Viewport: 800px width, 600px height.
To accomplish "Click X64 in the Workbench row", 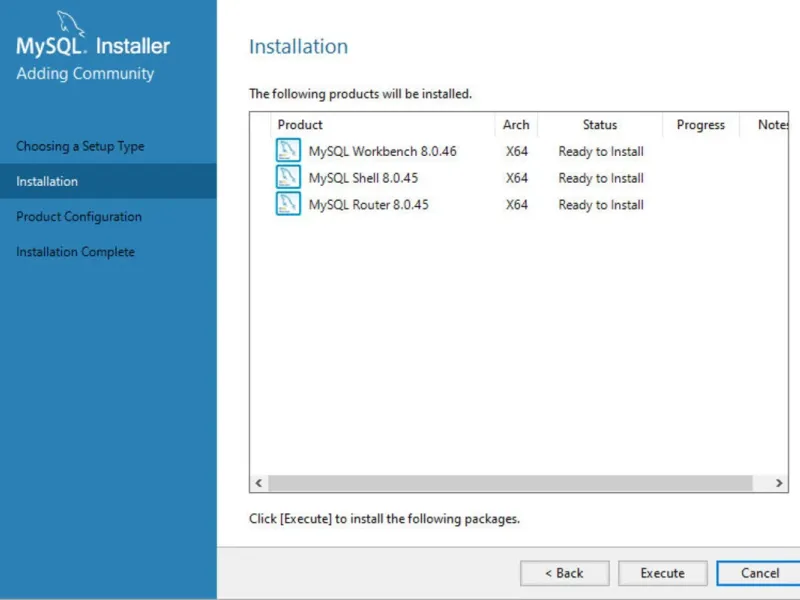I will click(x=516, y=152).
